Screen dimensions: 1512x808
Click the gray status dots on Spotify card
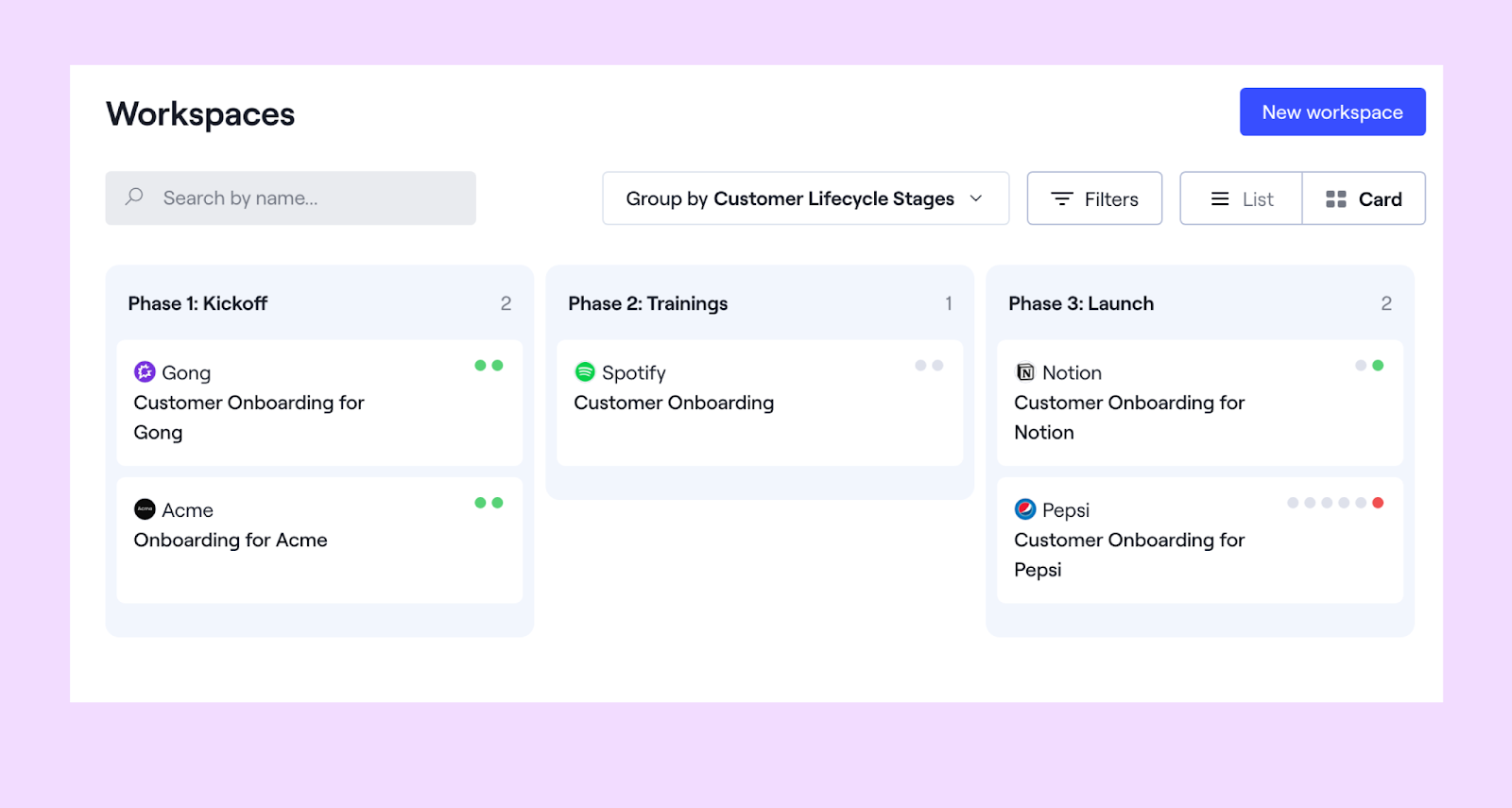(929, 366)
